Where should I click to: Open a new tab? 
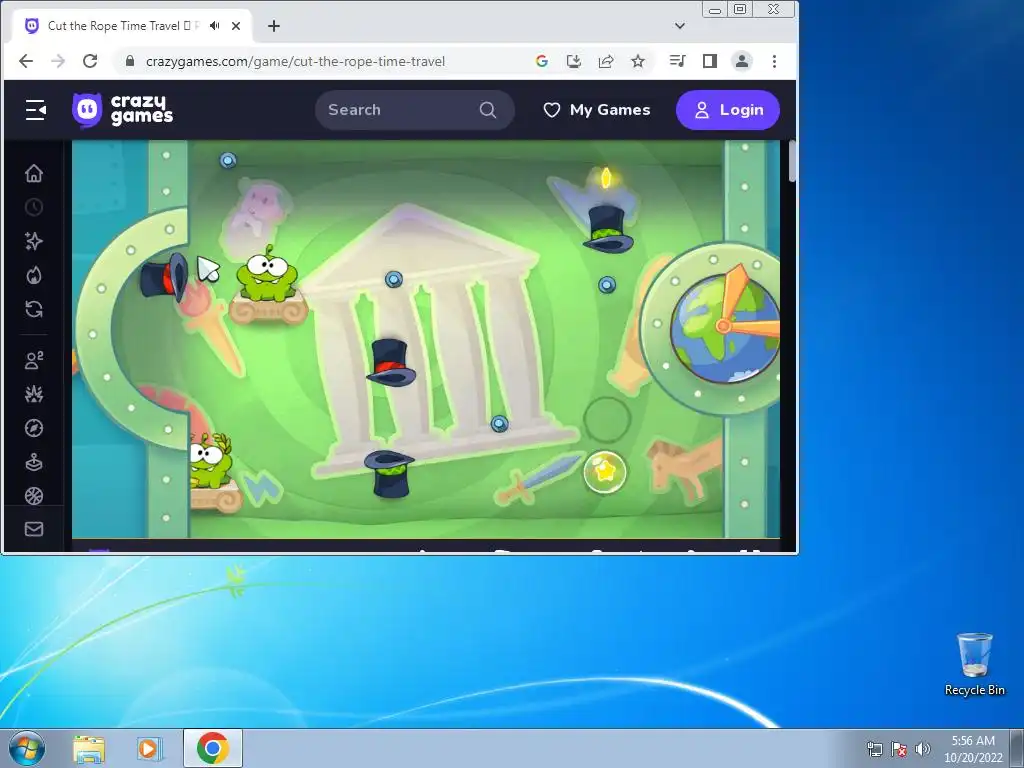click(x=274, y=25)
